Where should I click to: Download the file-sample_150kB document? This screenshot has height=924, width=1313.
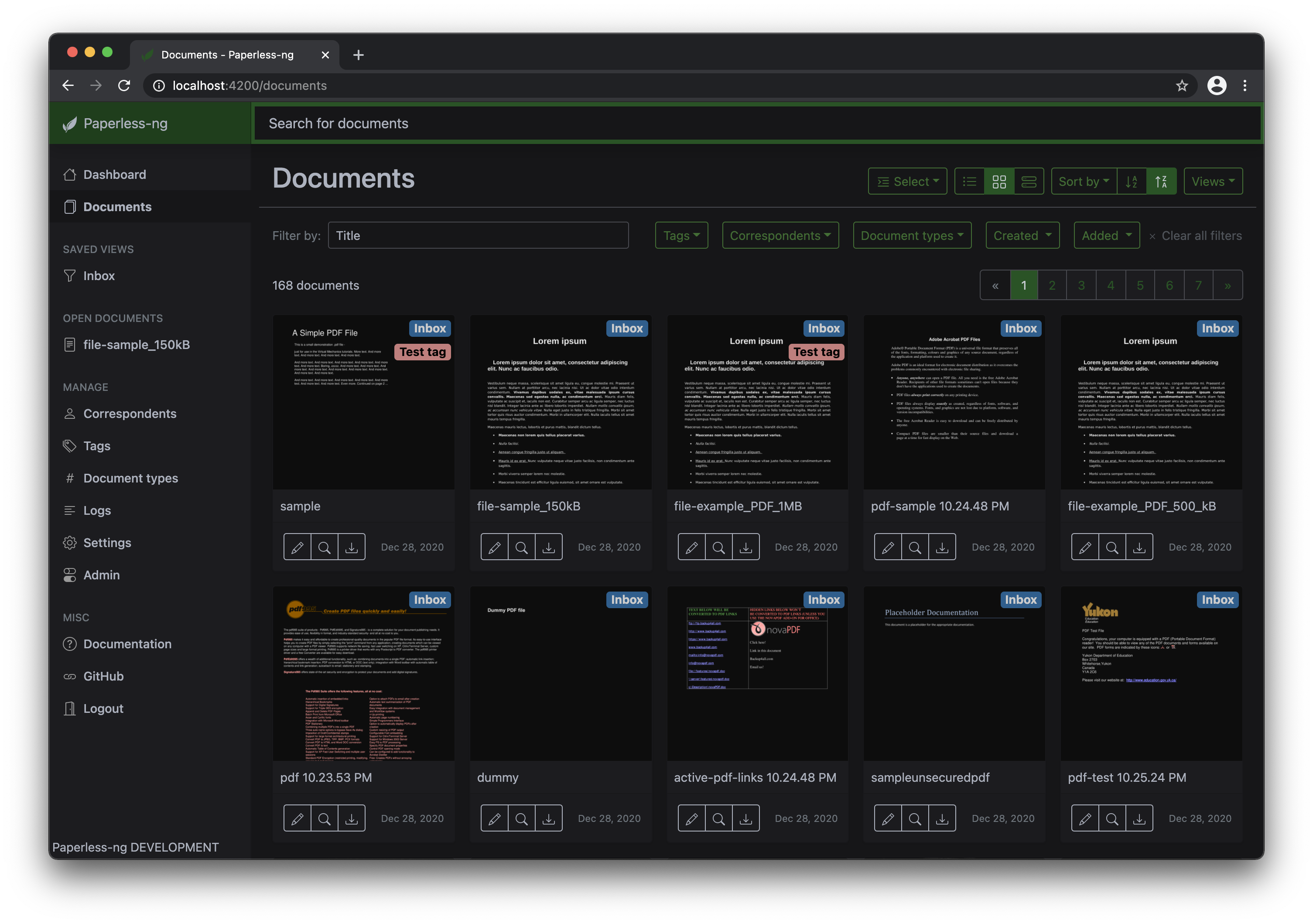click(x=548, y=547)
